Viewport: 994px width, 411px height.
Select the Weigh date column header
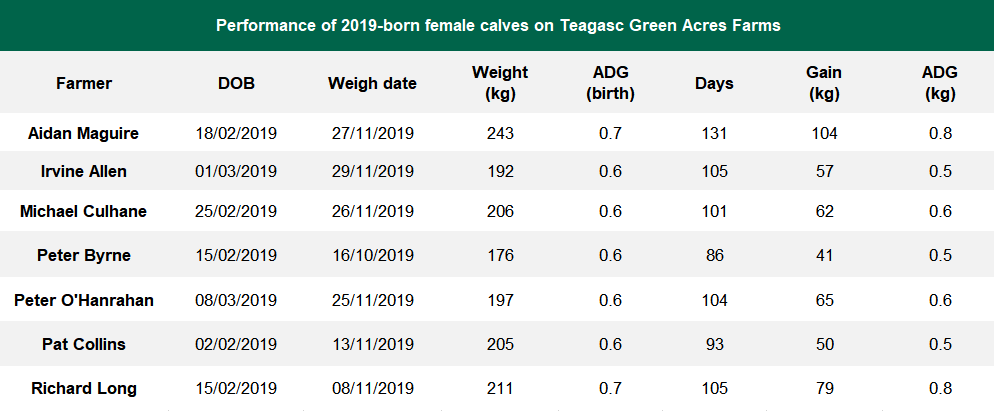pos(372,83)
